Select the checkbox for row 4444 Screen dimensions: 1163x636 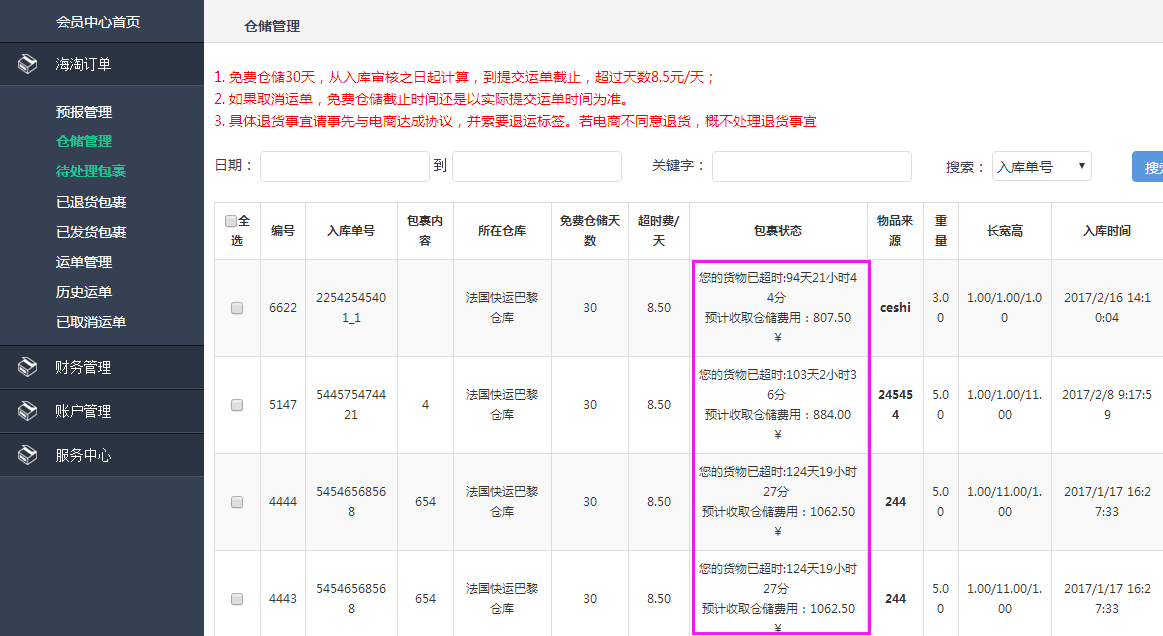237,502
